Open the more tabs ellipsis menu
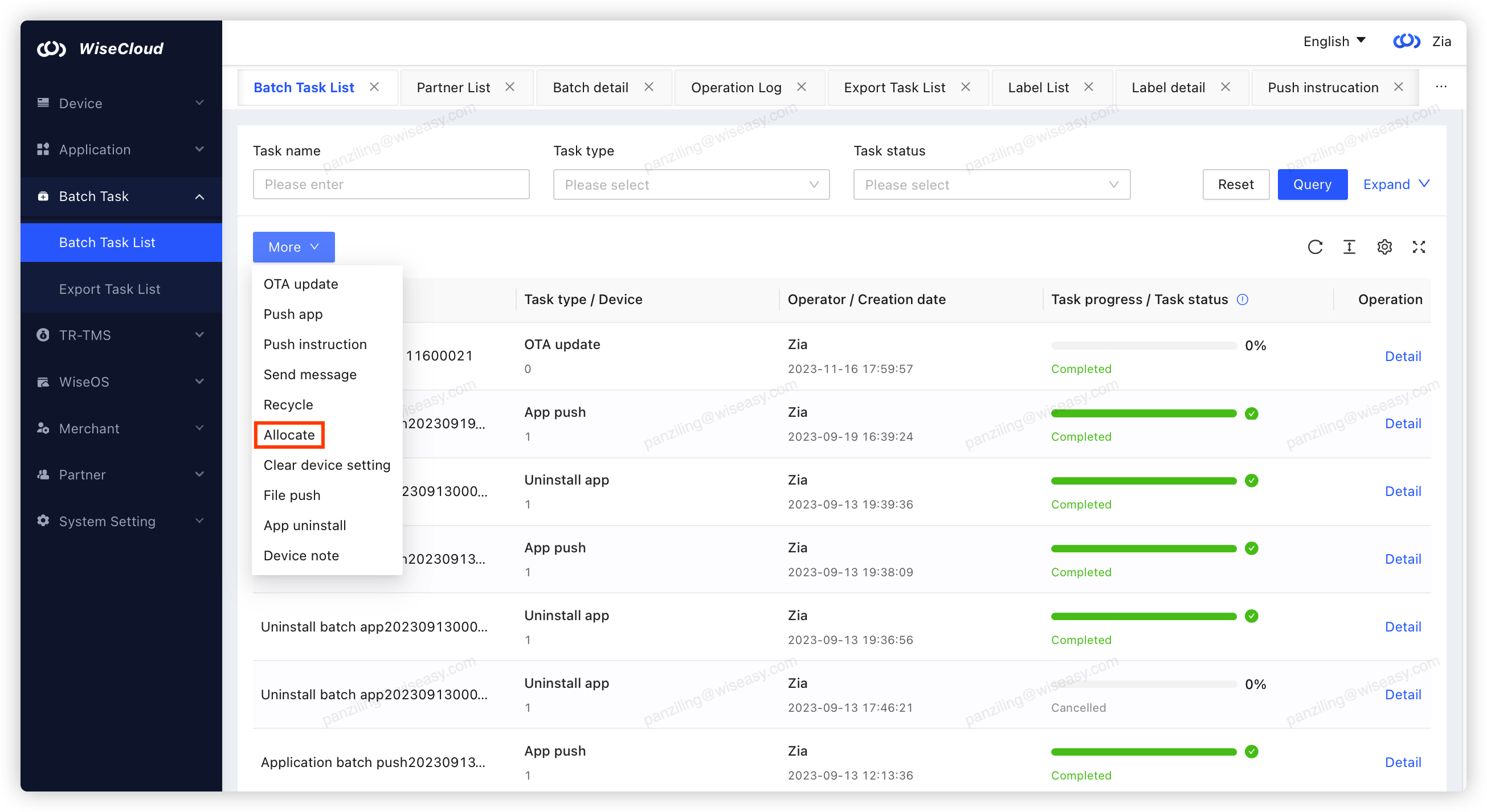 tap(1441, 87)
